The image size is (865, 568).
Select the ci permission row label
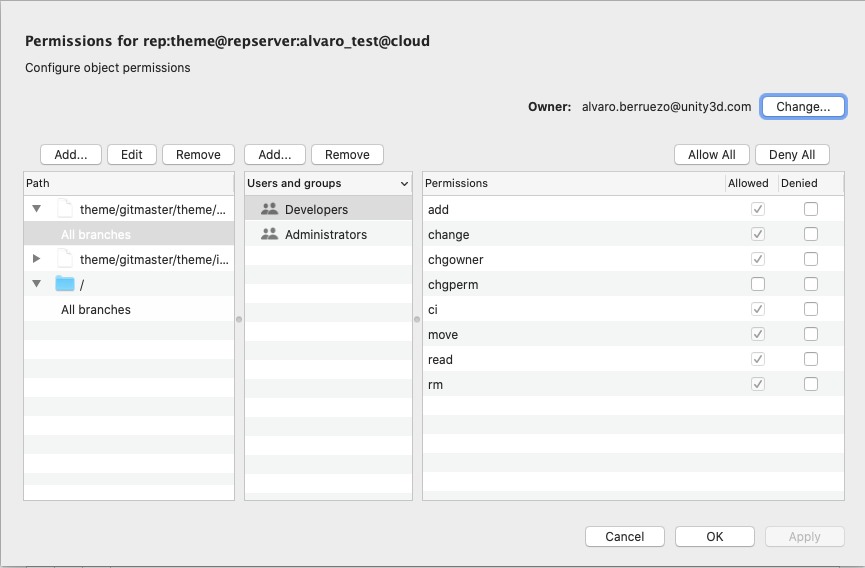pyautogui.click(x=433, y=310)
